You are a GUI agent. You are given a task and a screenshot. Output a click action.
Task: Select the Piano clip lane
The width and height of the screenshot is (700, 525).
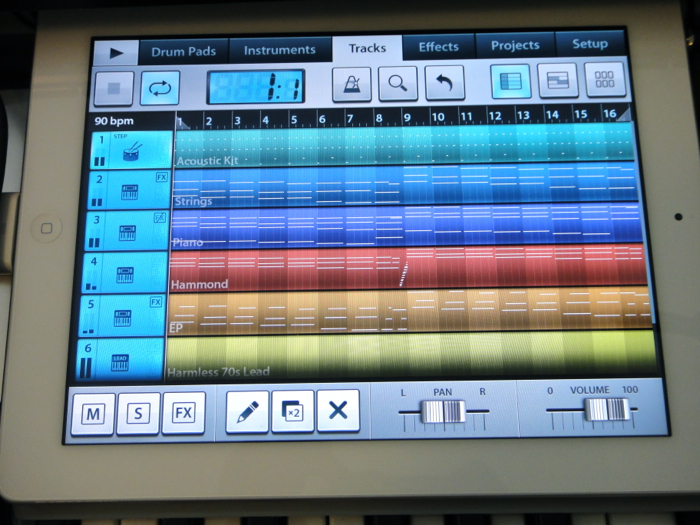(x=406, y=225)
